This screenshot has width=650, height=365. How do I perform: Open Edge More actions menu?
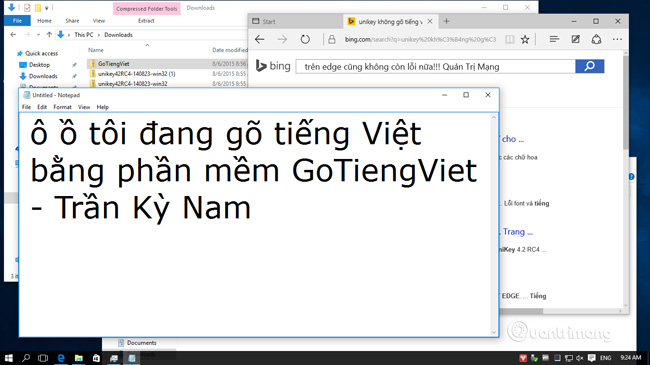[x=617, y=39]
